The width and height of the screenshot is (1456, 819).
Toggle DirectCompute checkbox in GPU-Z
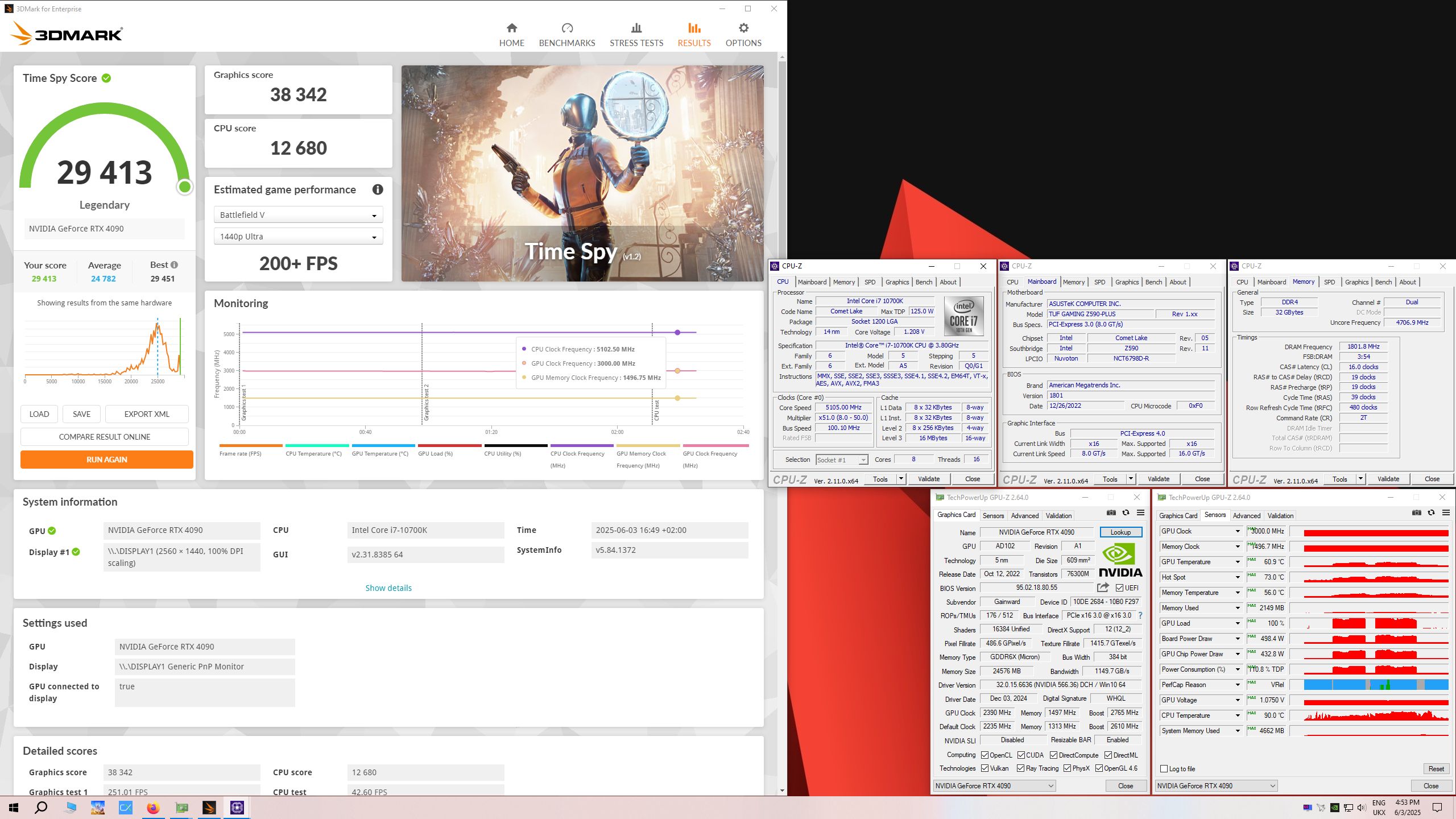tap(1053, 755)
